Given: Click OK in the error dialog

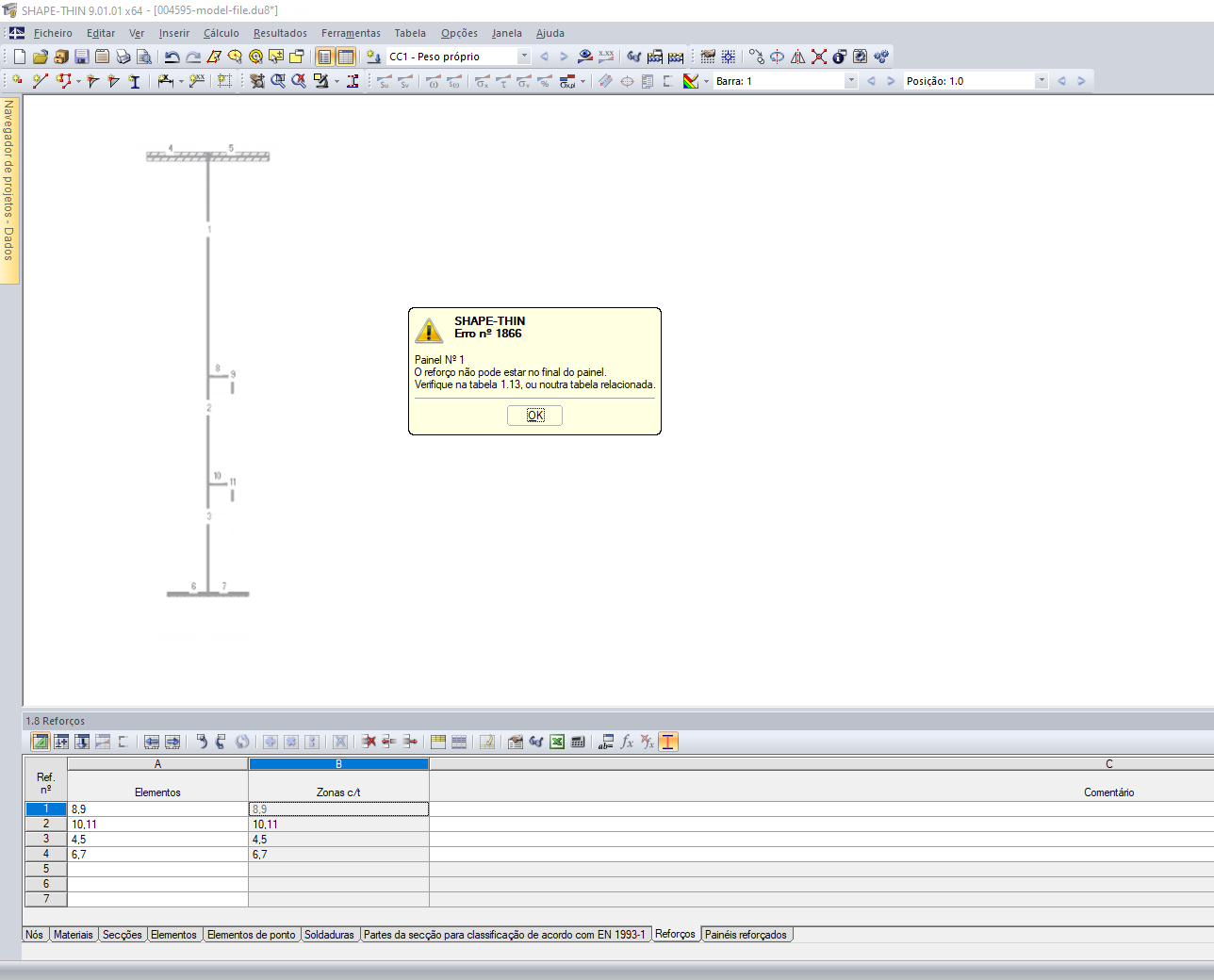Looking at the screenshot, I should click(534, 416).
